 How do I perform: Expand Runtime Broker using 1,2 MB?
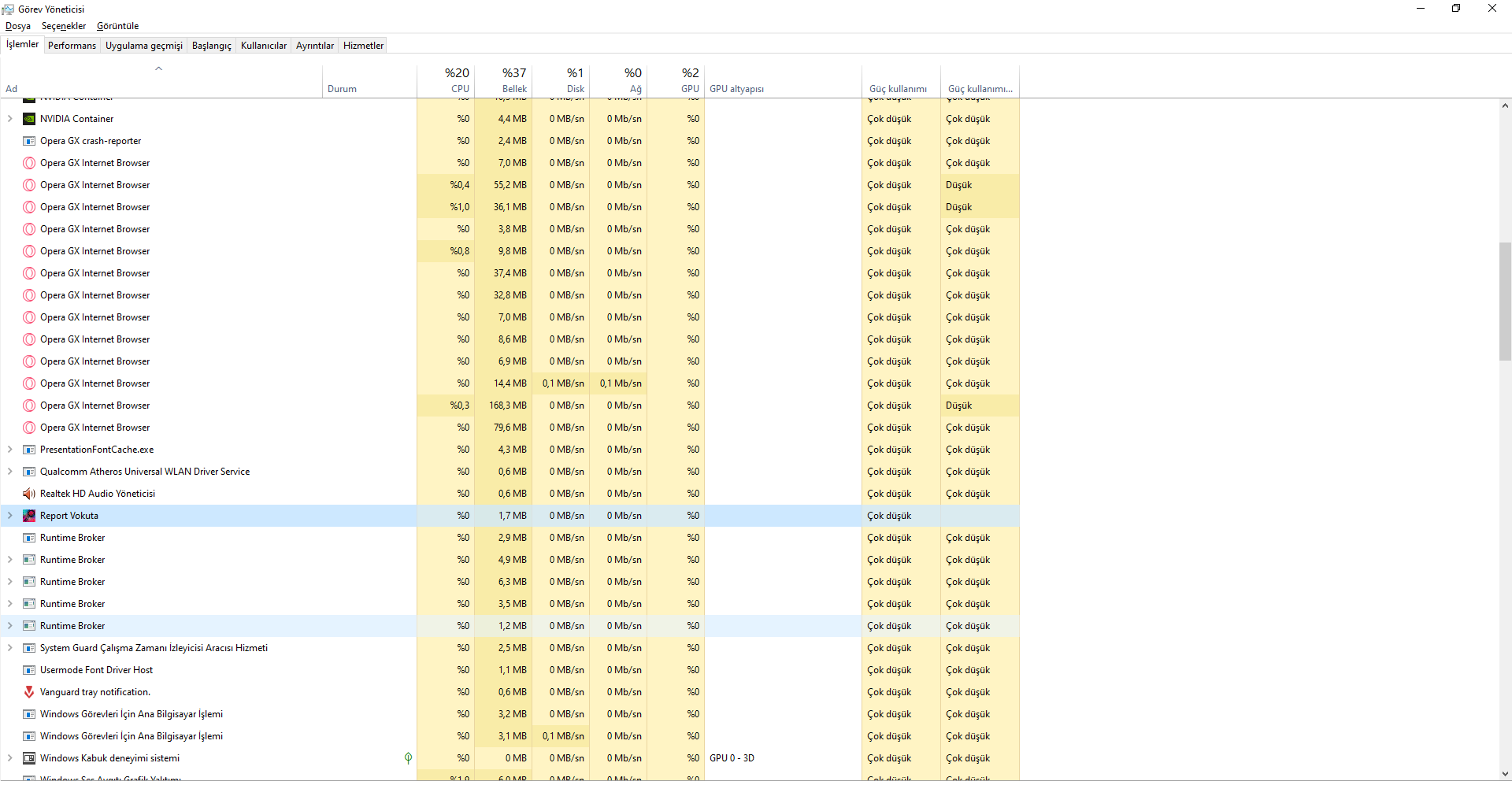pos(9,626)
